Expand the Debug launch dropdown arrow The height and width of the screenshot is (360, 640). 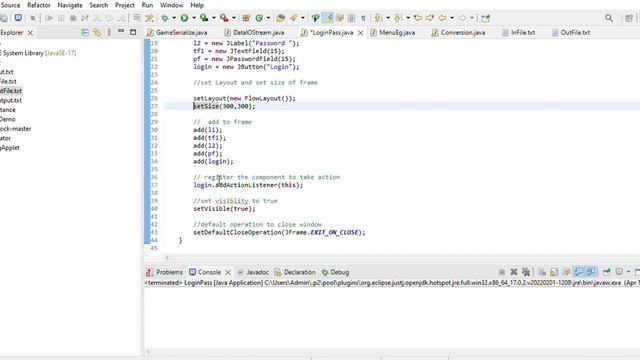(x=174, y=18)
